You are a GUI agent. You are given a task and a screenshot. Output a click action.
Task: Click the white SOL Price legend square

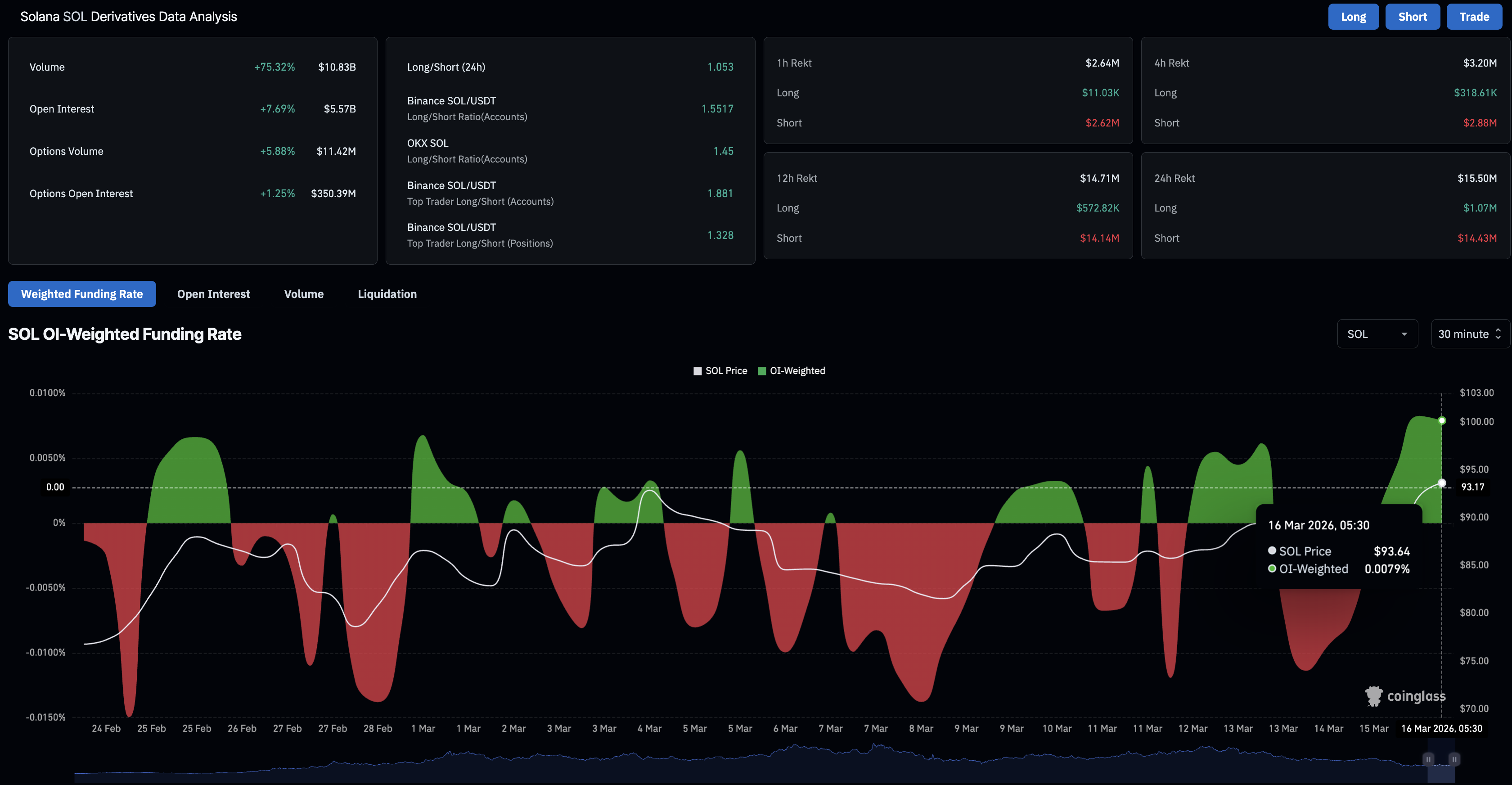697,371
